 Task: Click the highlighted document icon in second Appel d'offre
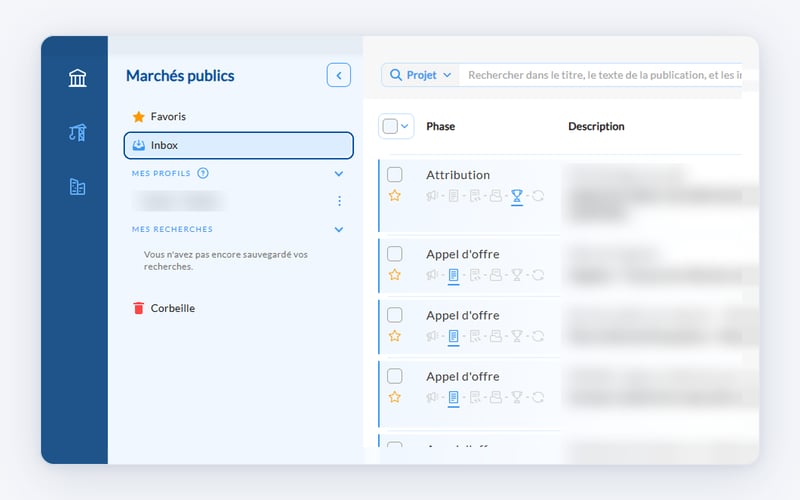(453, 336)
